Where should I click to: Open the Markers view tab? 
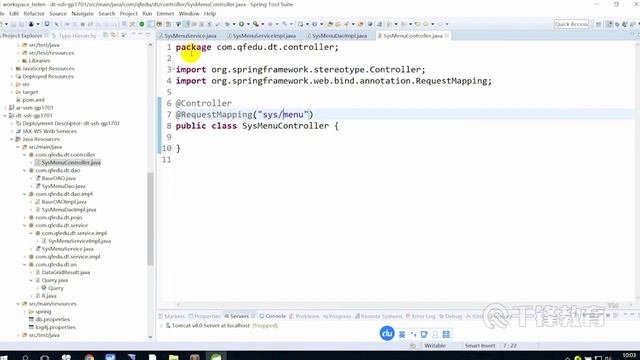pyautogui.click(x=171, y=316)
